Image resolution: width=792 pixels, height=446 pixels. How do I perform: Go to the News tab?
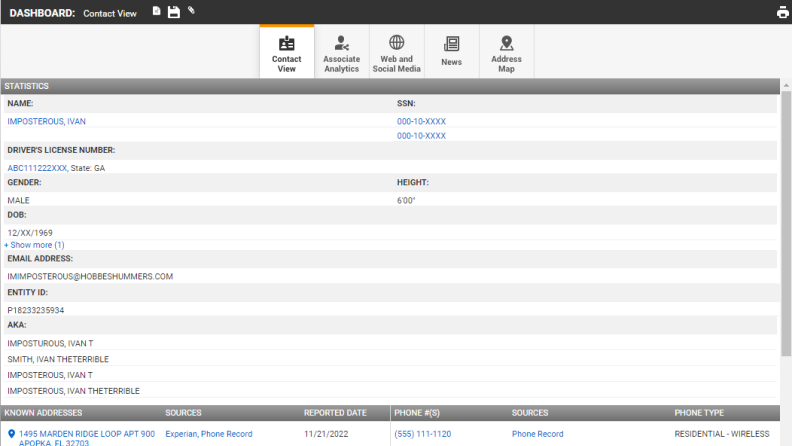[451, 52]
